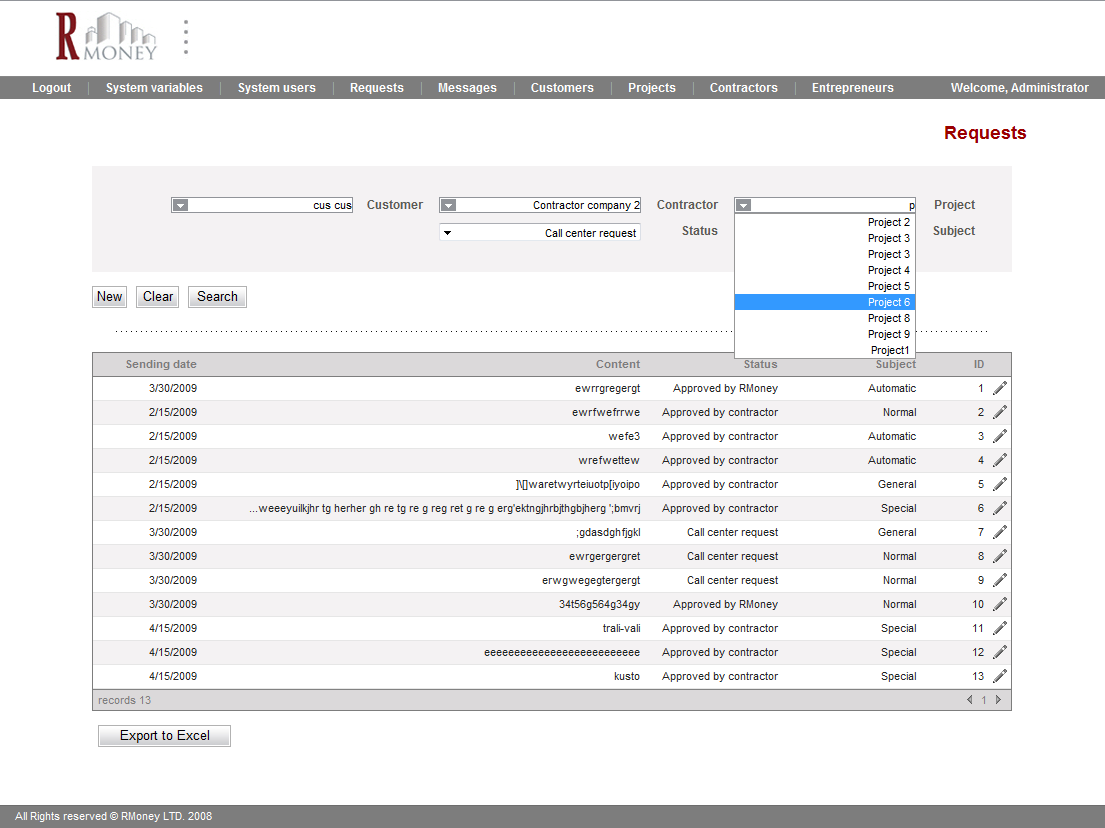Edit the wrefwettew request via pencil icon

(x=999, y=460)
